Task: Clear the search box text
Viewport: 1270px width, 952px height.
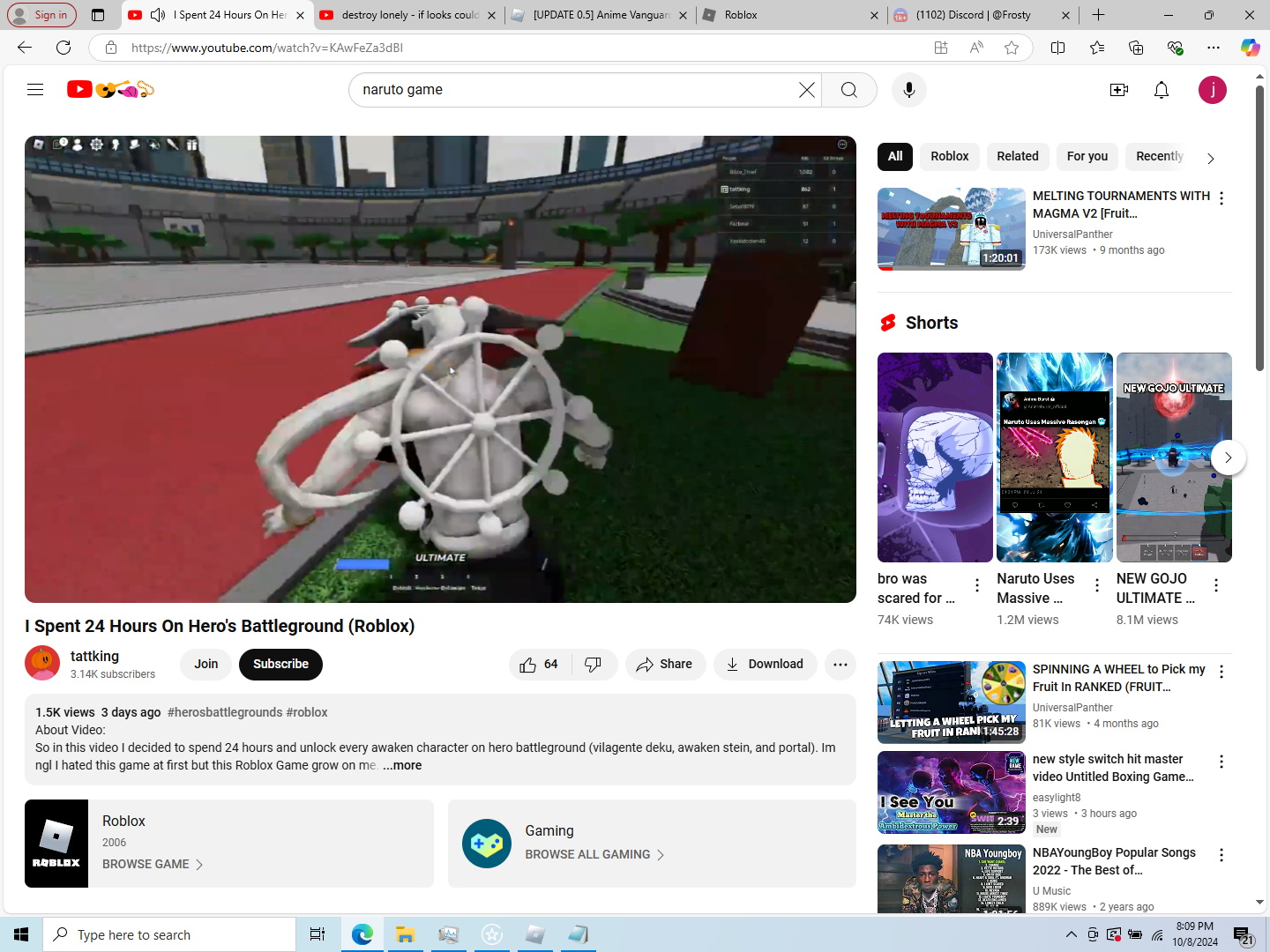Action: (806, 90)
